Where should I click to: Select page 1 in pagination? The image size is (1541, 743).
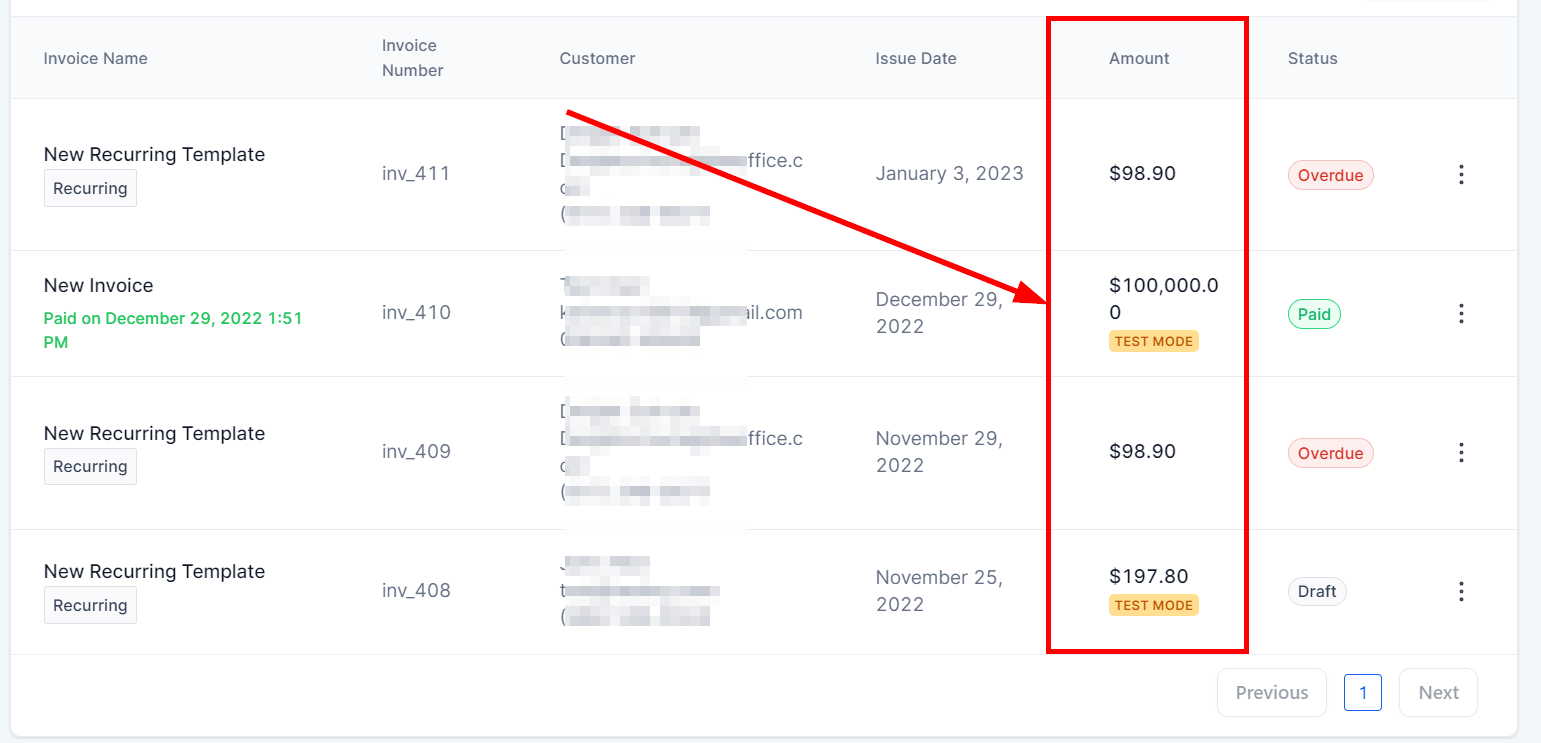(1362, 693)
